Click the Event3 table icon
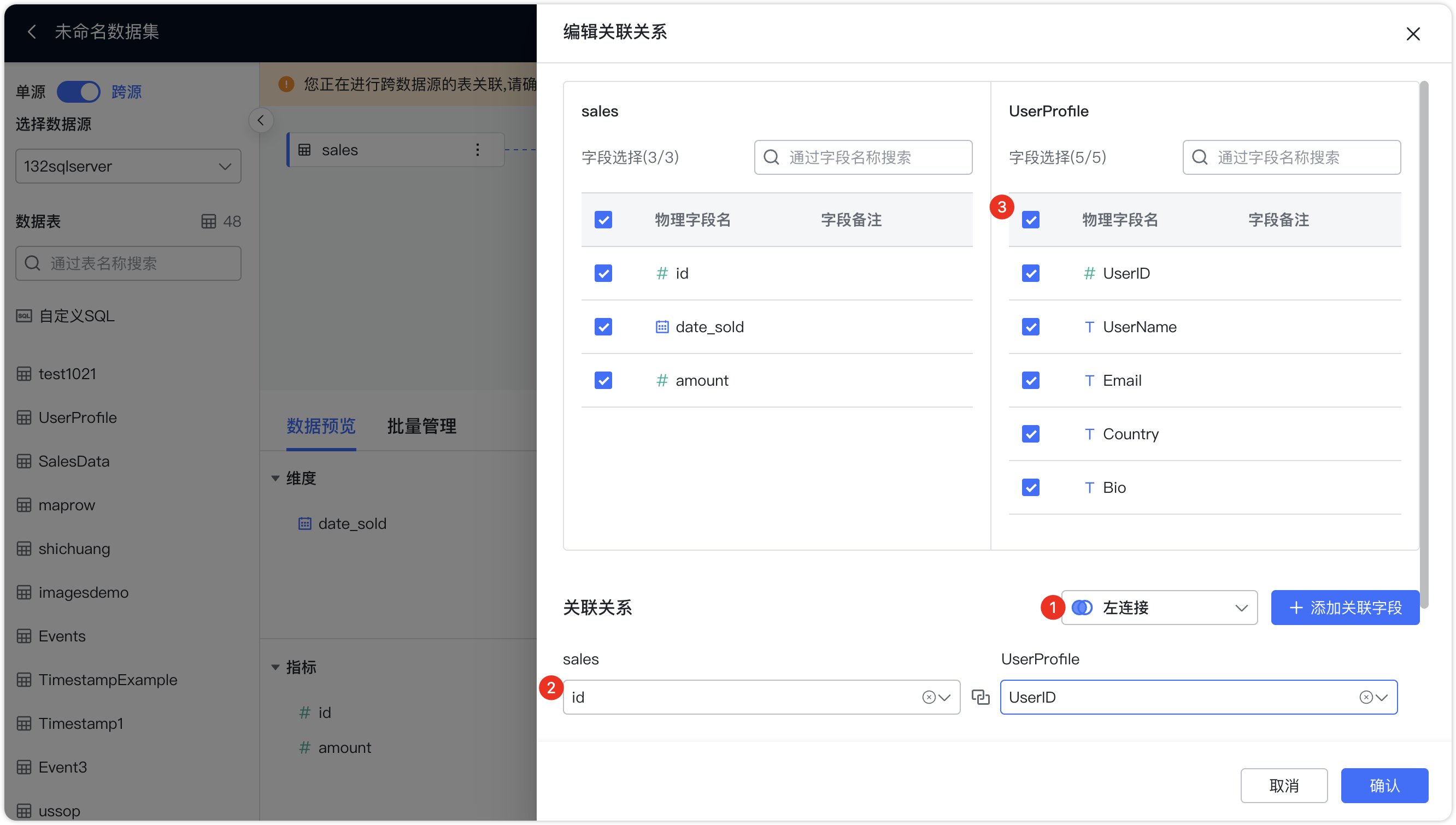 coord(24,767)
